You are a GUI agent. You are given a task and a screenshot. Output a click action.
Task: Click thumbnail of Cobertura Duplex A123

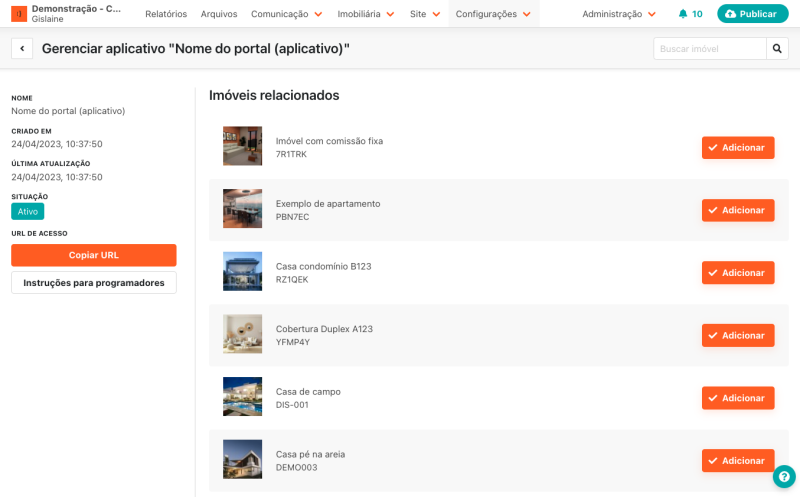[242, 334]
